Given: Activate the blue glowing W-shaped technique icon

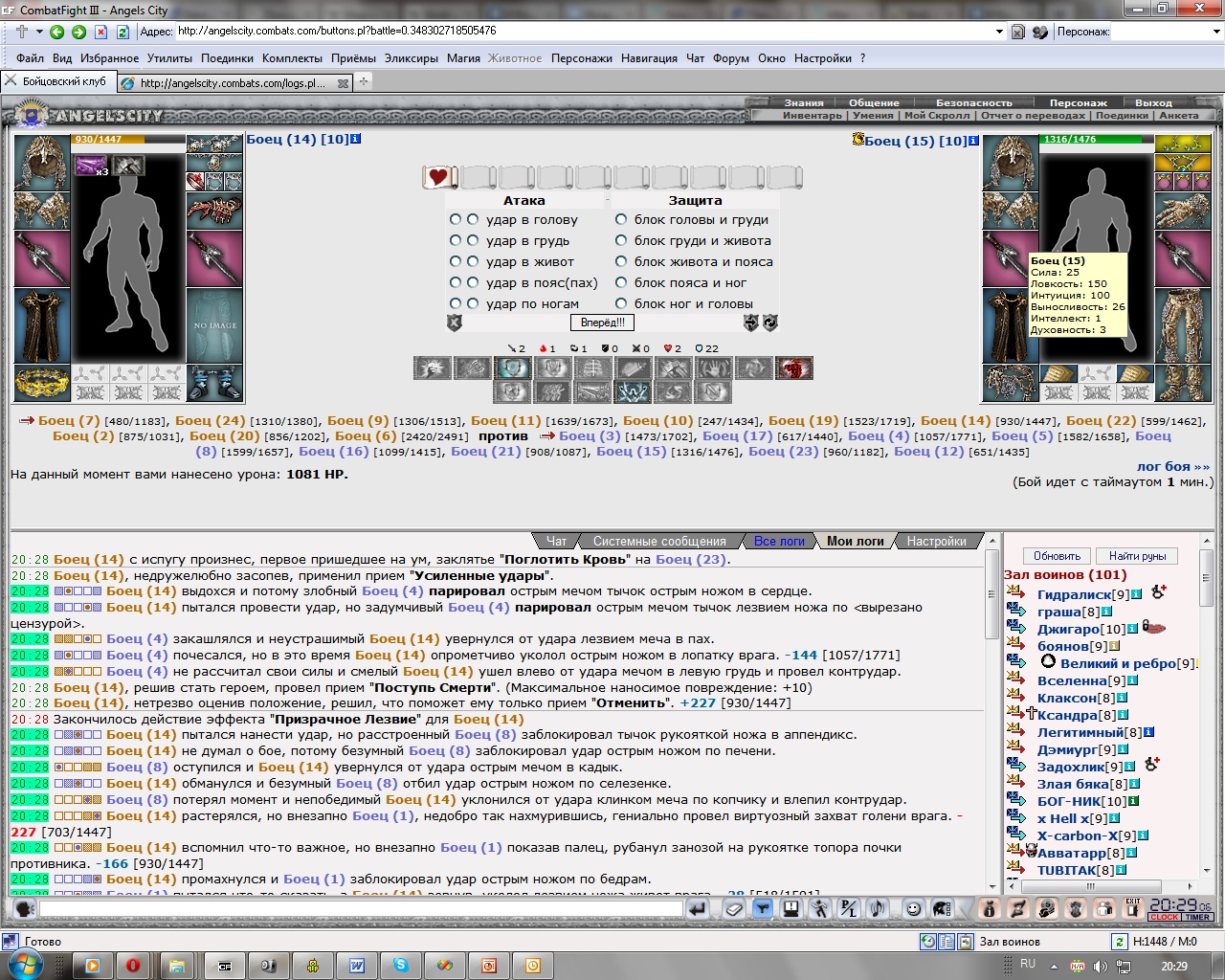Looking at the screenshot, I should click(x=633, y=391).
